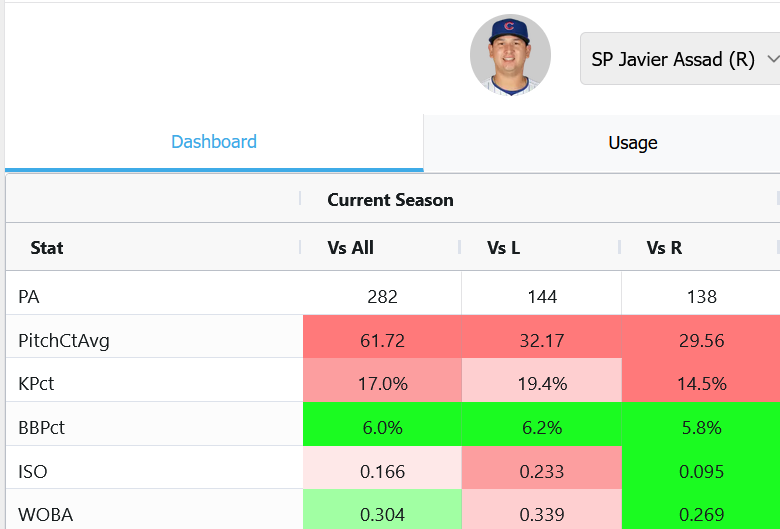The width and height of the screenshot is (780, 529).
Task: Click the Current Season group header
Action: tap(390, 200)
